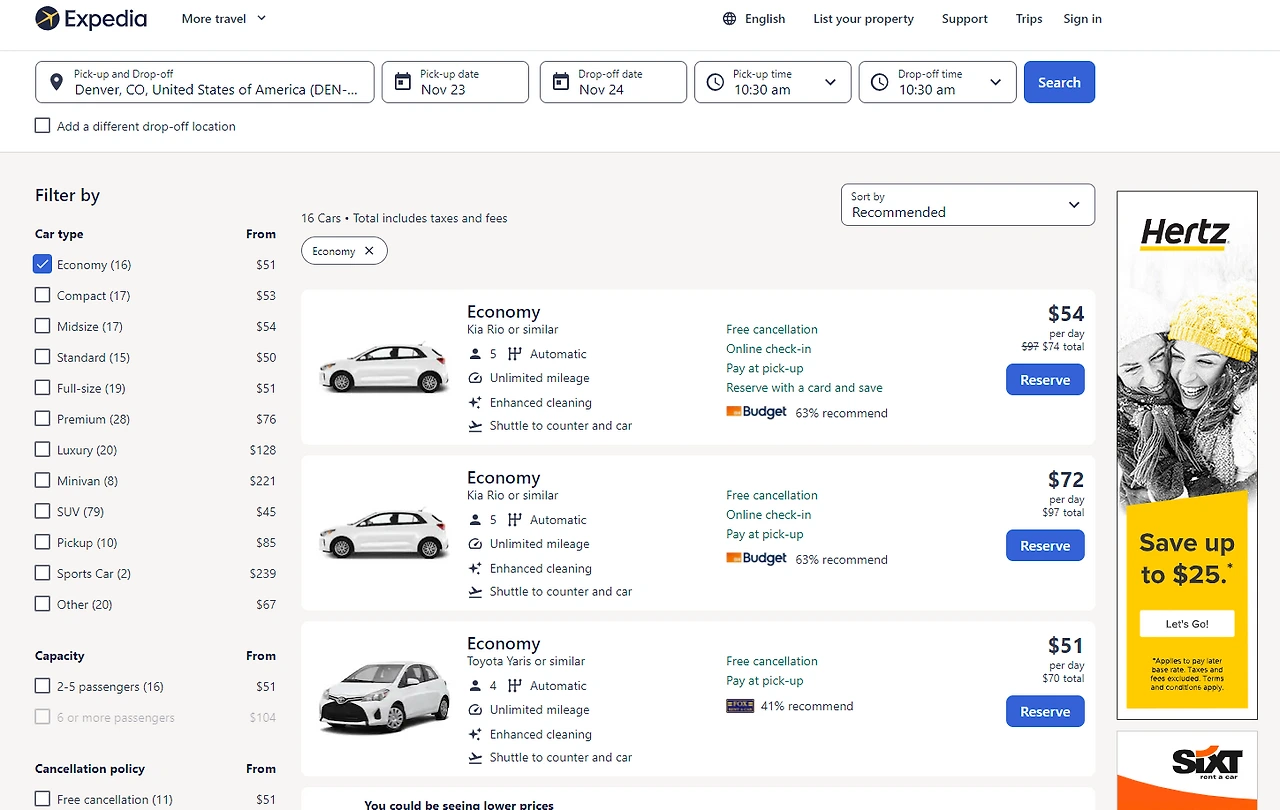Image resolution: width=1280 pixels, height=810 pixels.
Task: Remove the Economy filter chip
Action: (369, 251)
